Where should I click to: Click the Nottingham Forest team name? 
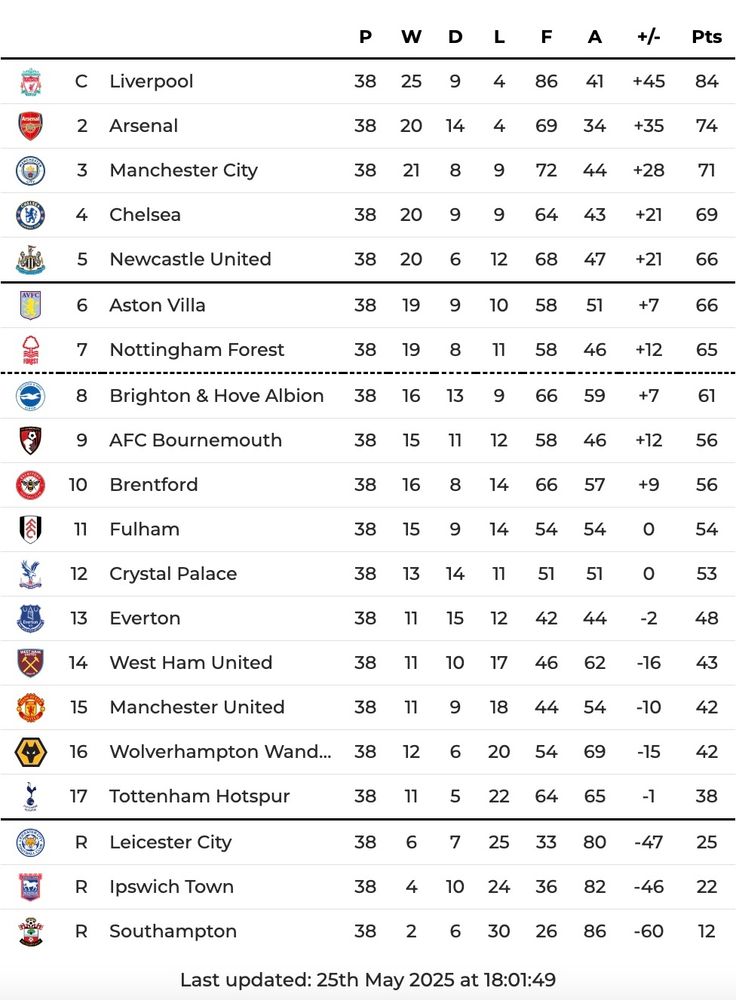(x=197, y=350)
